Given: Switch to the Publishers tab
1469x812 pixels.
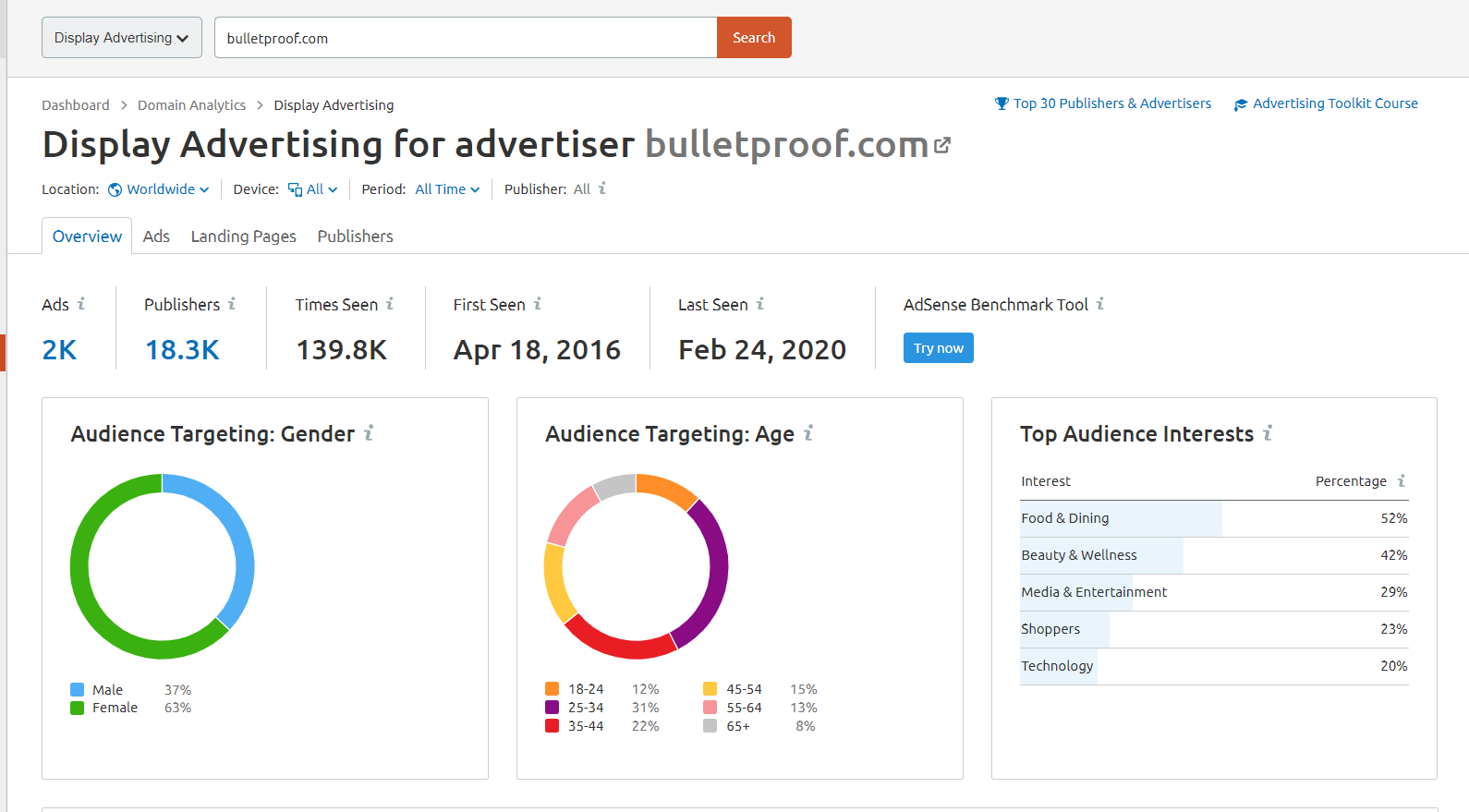Looking at the screenshot, I should (x=356, y=236).
